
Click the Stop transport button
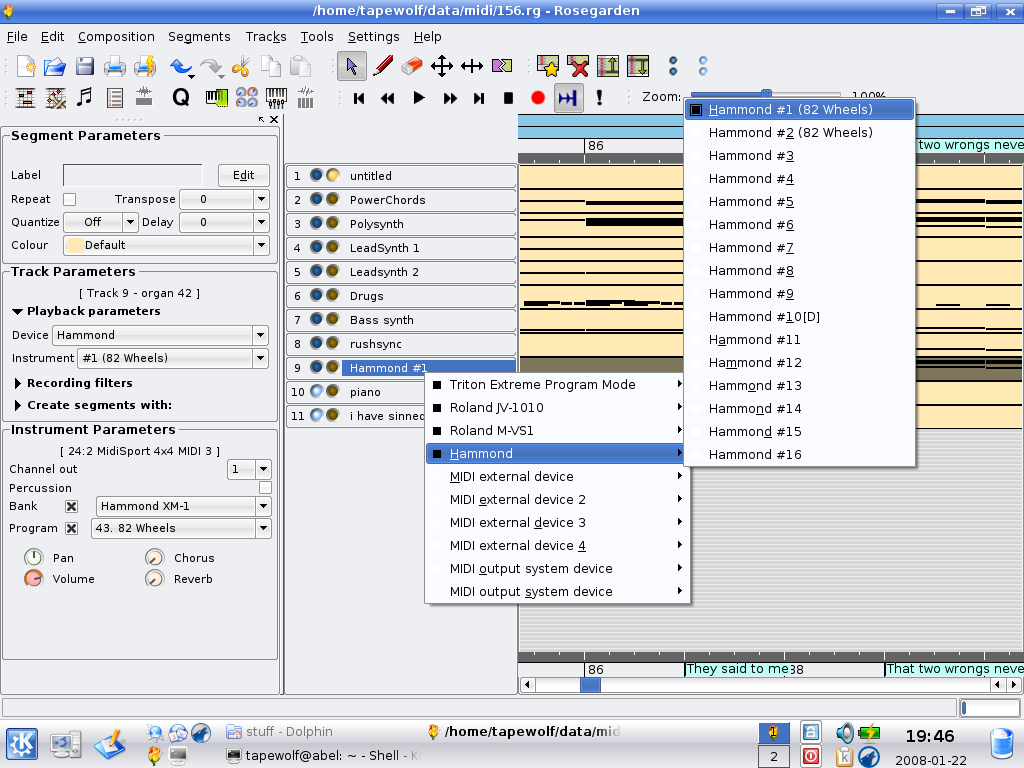click(x=508, y=98)
